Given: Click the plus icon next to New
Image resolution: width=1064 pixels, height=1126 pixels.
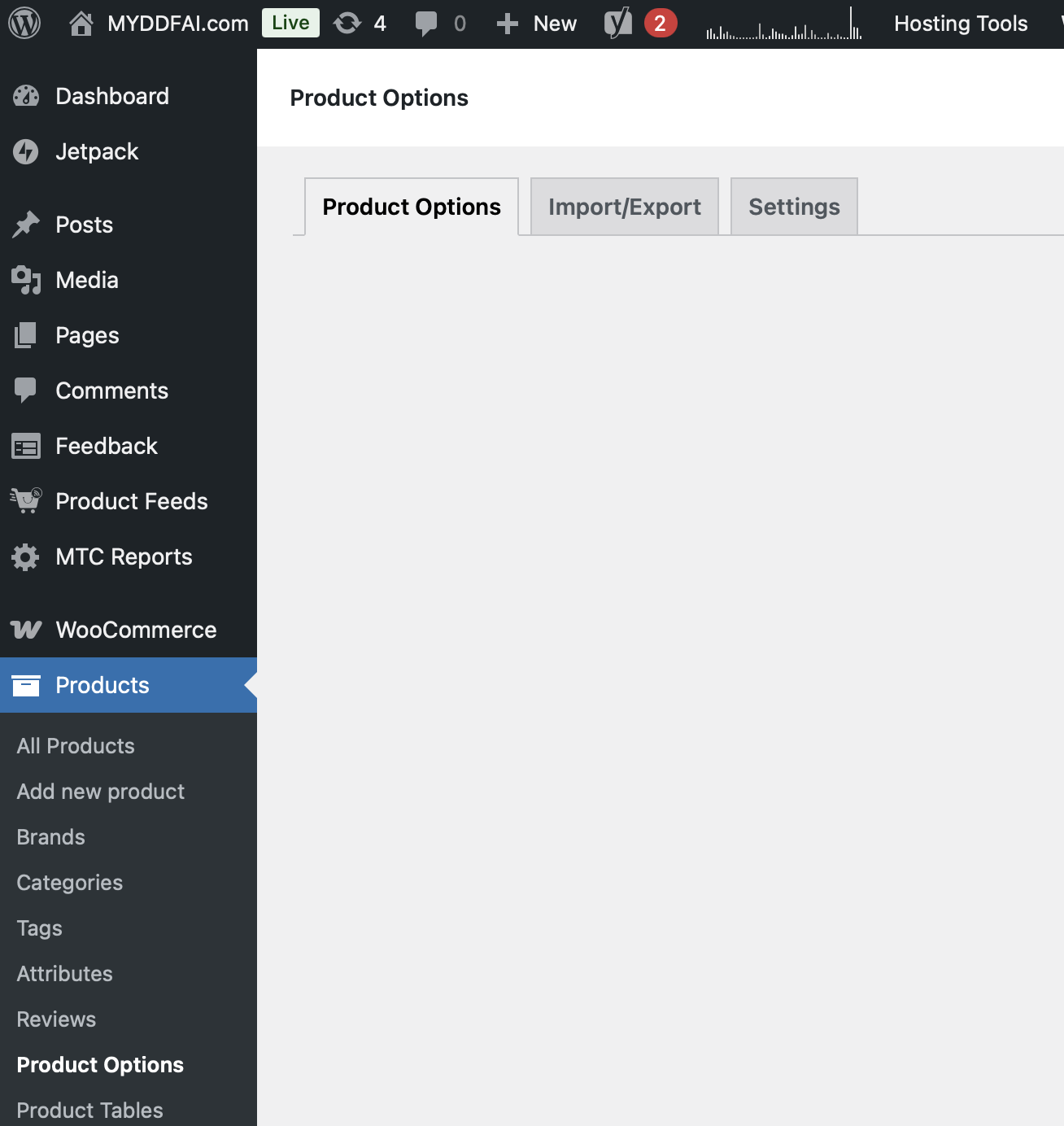Looking at the screenshot, I should (x=508, y=24).
